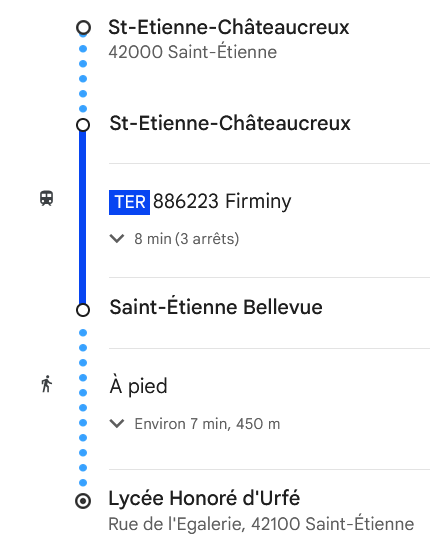Select the first St-Etienne-Châteaucreux station name
430x536 pixels.
point(229,27)
